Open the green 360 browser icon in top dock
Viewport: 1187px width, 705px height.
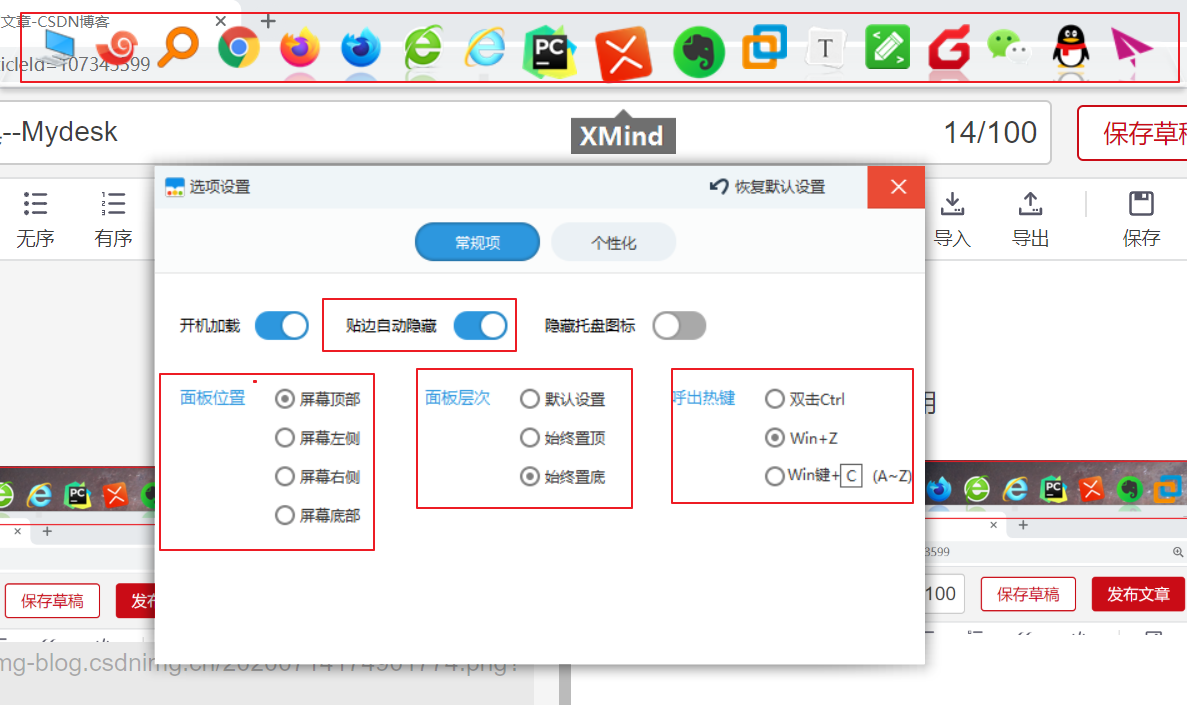[422, 48]
